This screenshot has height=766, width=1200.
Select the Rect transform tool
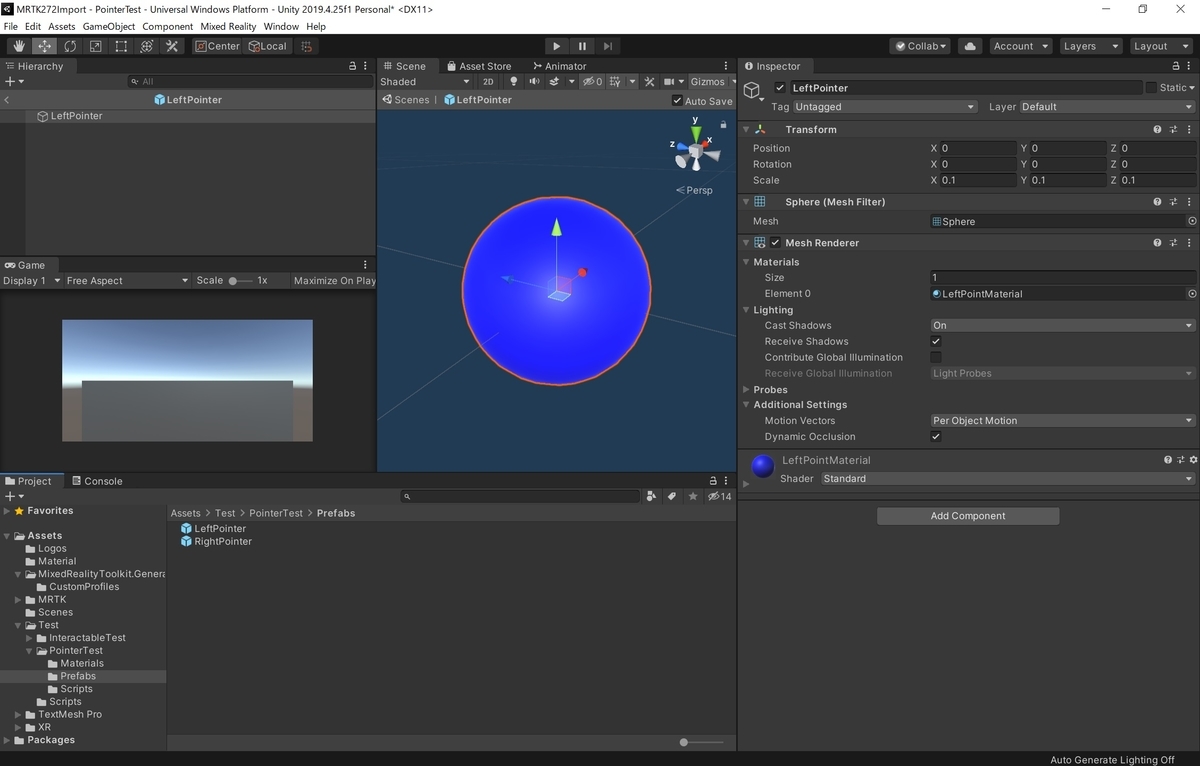click(121, 46)
